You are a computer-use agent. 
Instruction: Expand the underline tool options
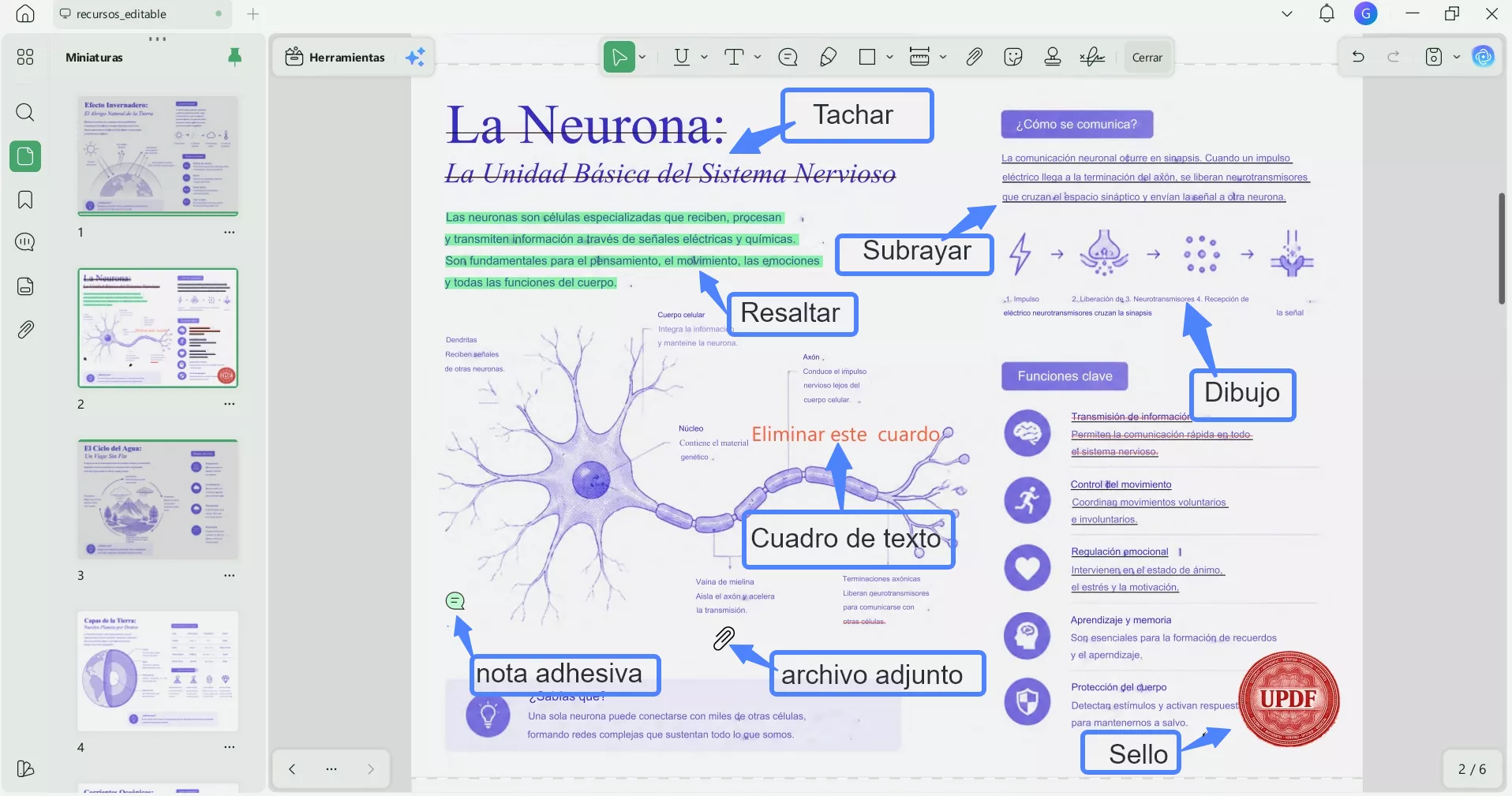pyautogui.click(x=704, y=57)
